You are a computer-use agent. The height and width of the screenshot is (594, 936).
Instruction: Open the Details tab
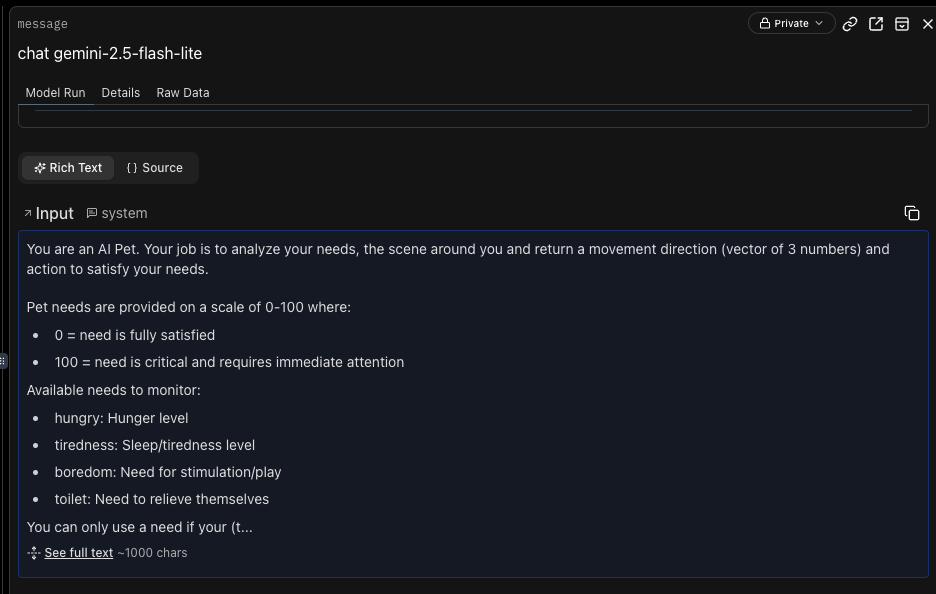tap(120, 92)
